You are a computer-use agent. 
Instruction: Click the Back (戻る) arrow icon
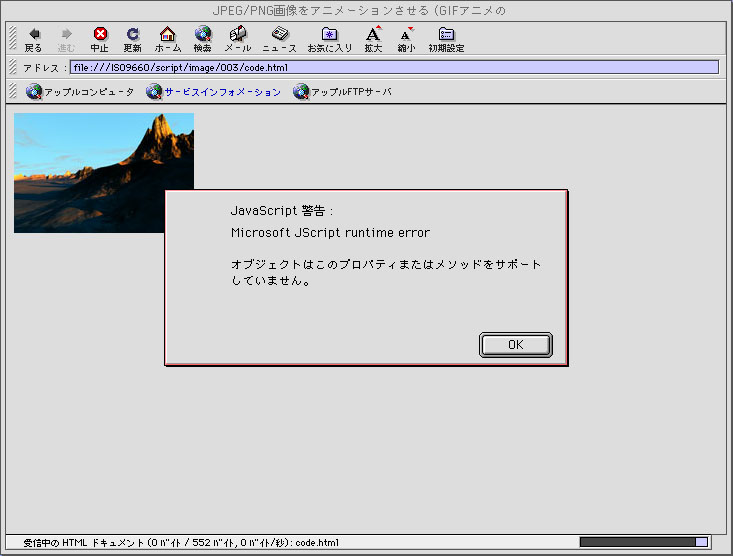[34, 34]
